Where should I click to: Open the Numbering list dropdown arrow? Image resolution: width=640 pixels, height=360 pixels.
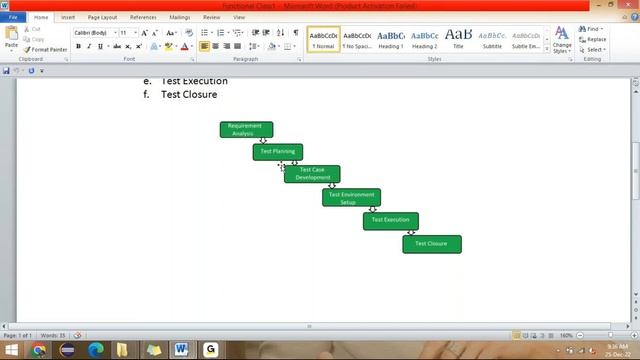(x=228, y=33)
